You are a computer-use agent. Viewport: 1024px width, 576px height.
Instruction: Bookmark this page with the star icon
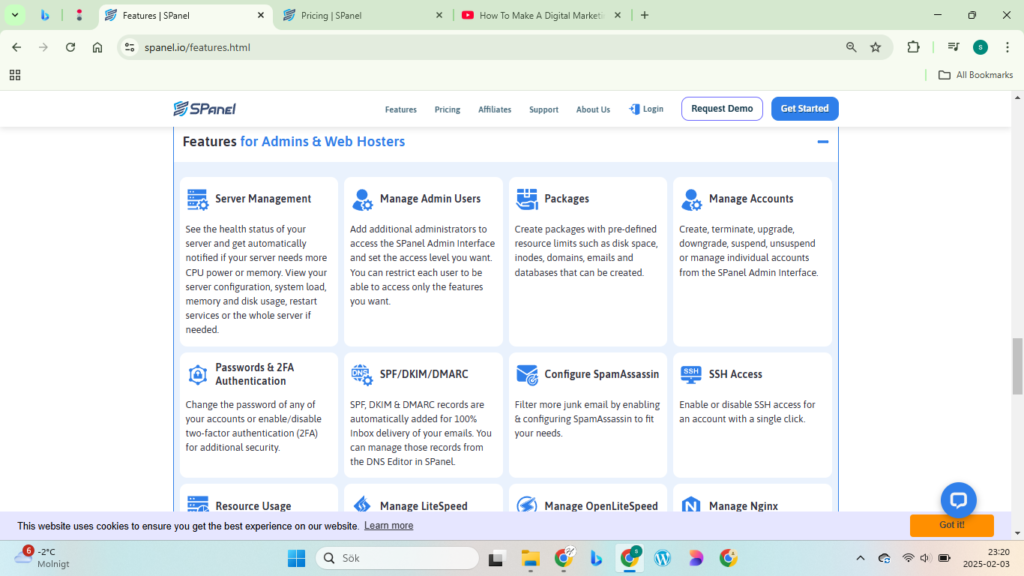click(876, 47)
